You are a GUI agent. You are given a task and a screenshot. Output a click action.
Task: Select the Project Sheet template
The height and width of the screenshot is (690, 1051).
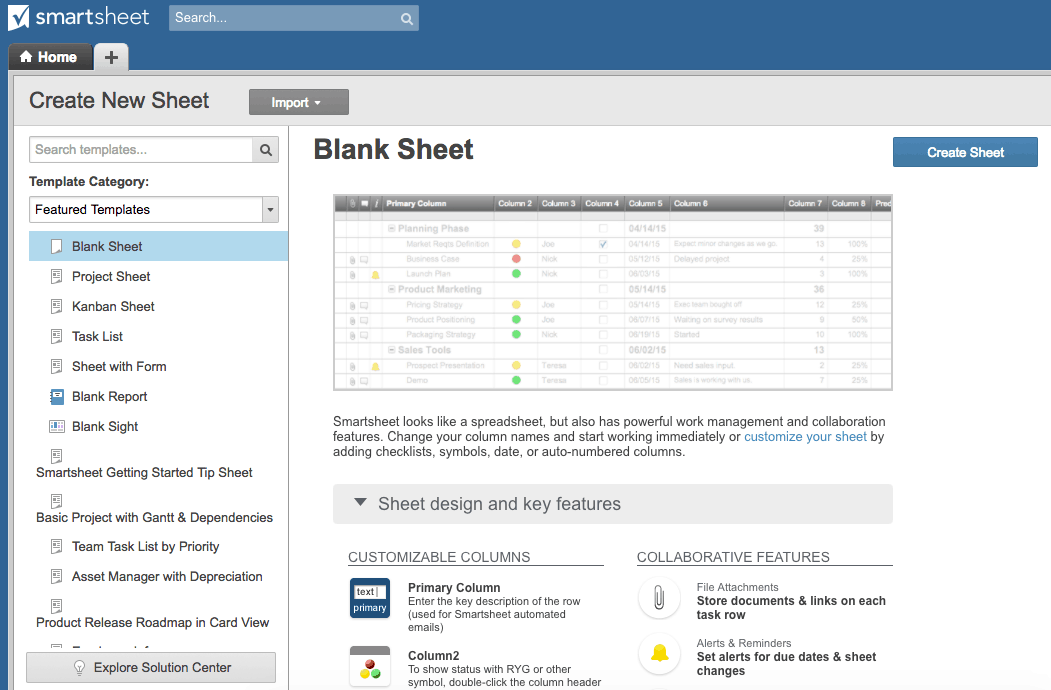110,276
